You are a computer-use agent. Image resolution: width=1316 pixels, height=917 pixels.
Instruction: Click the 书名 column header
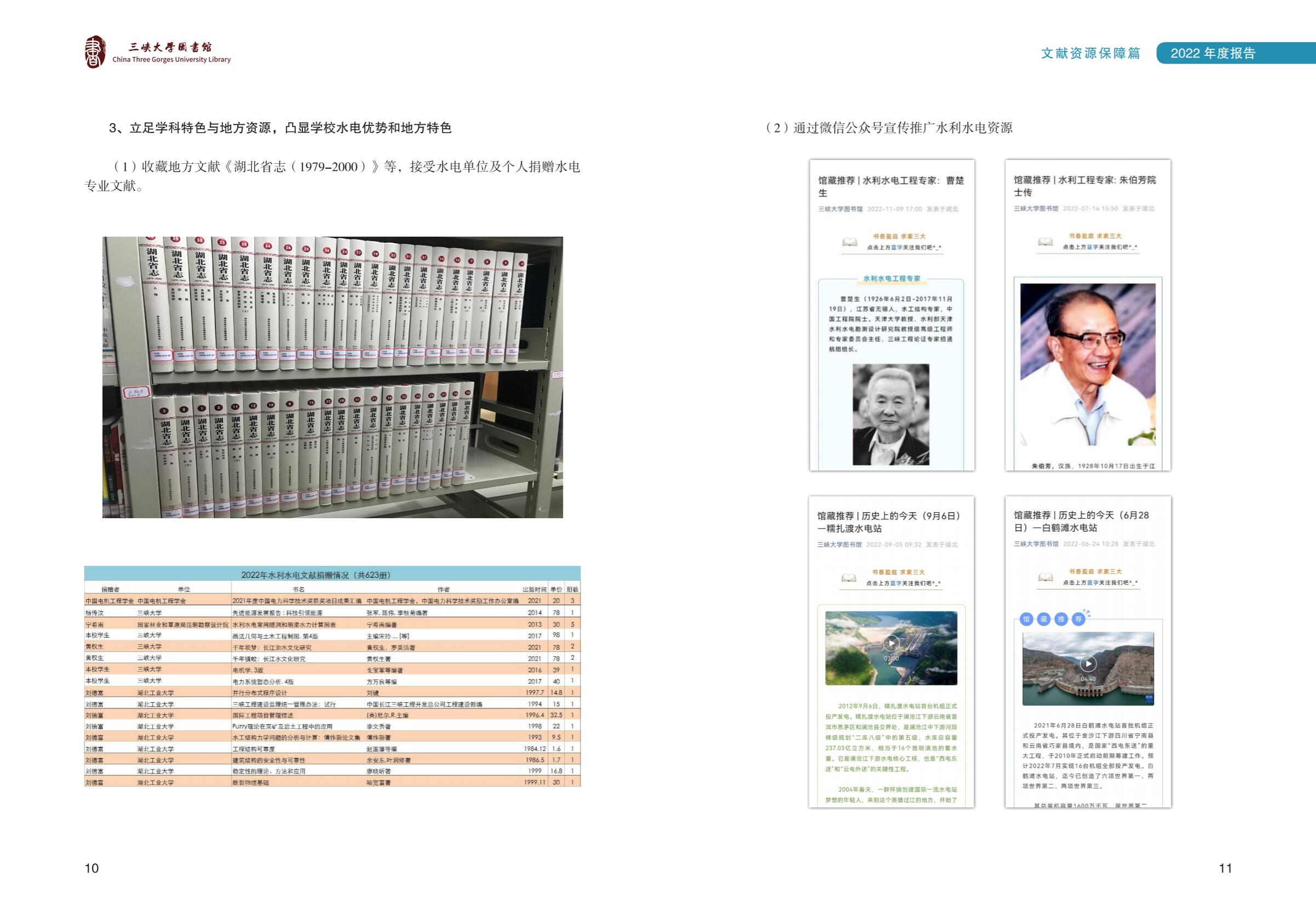pyautogui.click(x=298, y=589)
